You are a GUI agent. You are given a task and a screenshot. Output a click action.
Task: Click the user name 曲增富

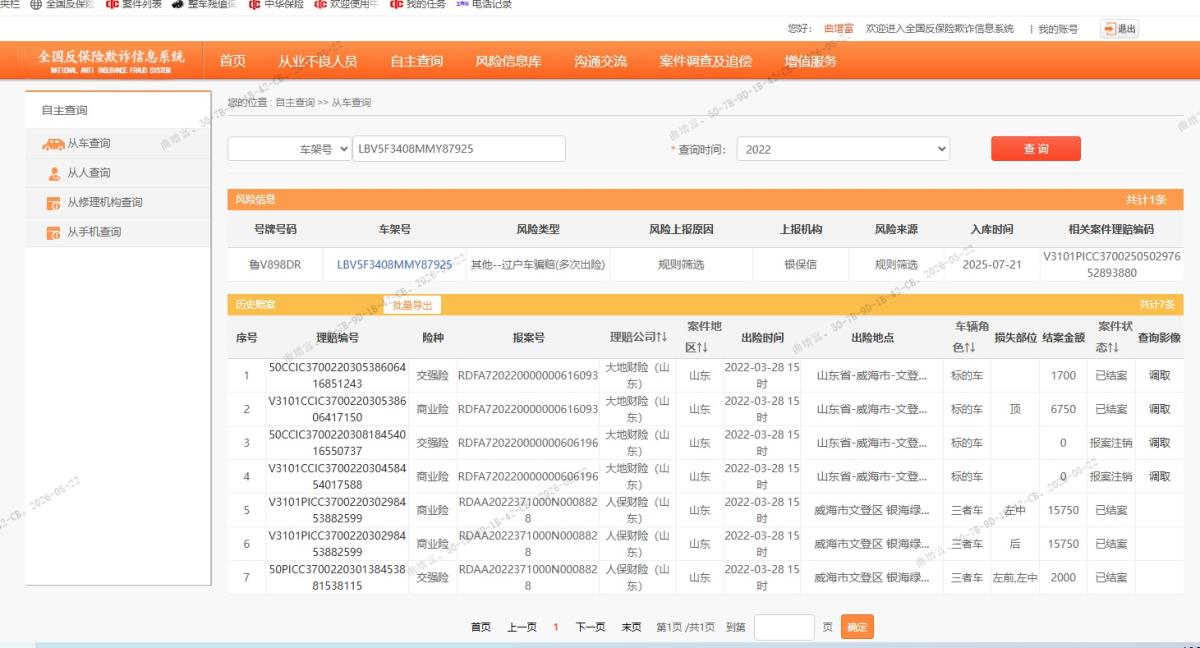click(x=840, y=29)
